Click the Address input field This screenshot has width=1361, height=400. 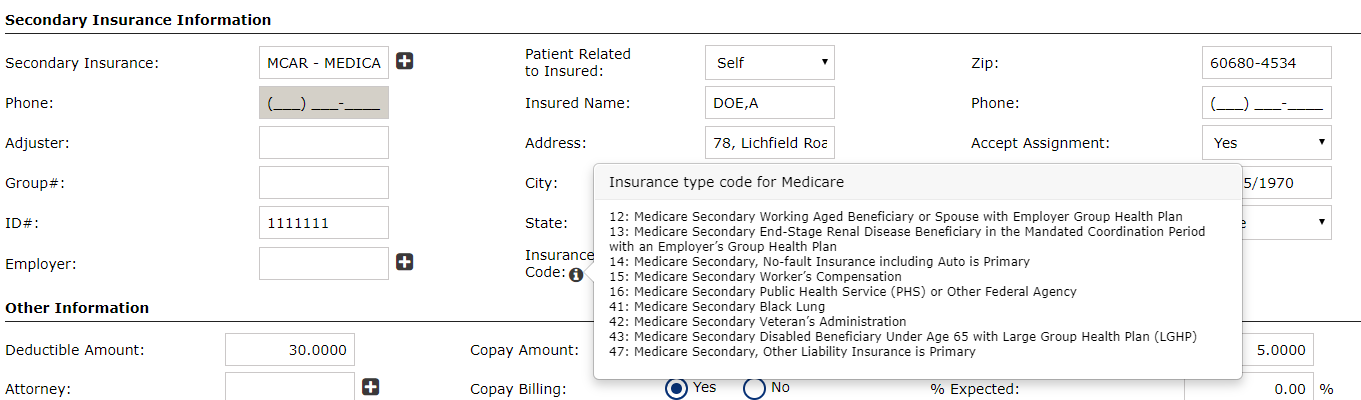pos(769,143)
